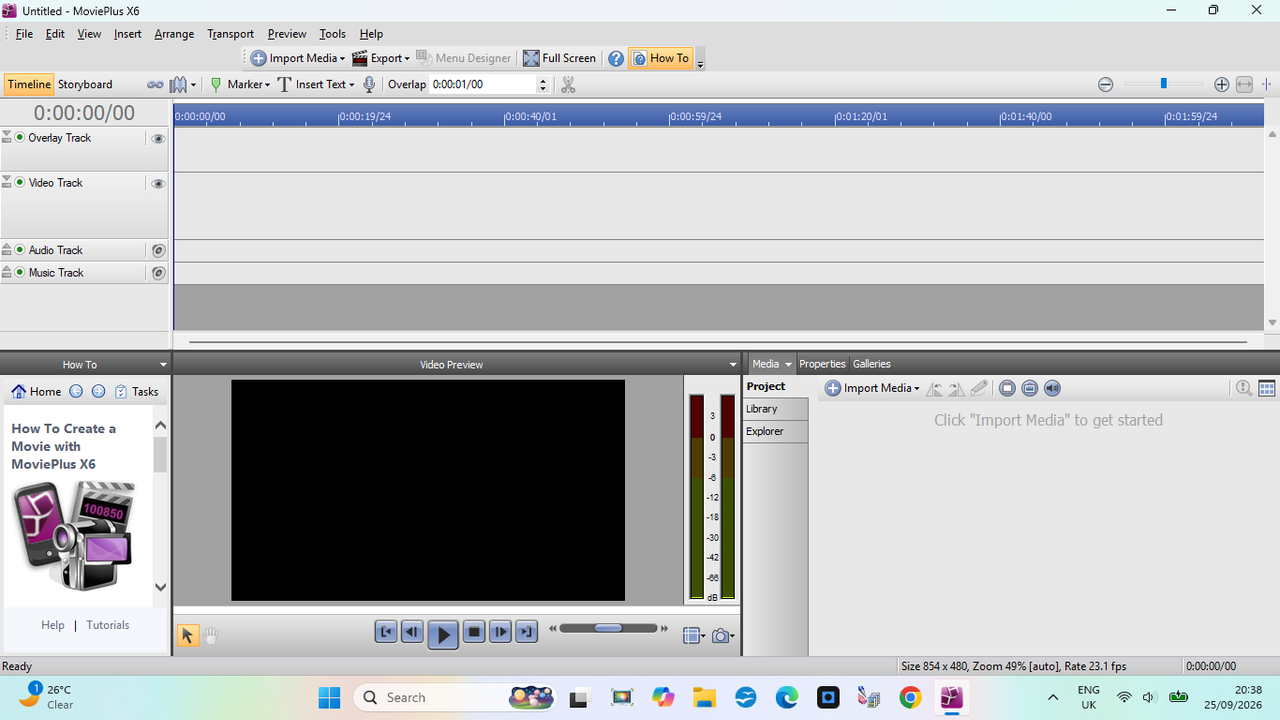
Task: Click the zoom out minus icon above timeline
Action: click(x=1105, y=85)
